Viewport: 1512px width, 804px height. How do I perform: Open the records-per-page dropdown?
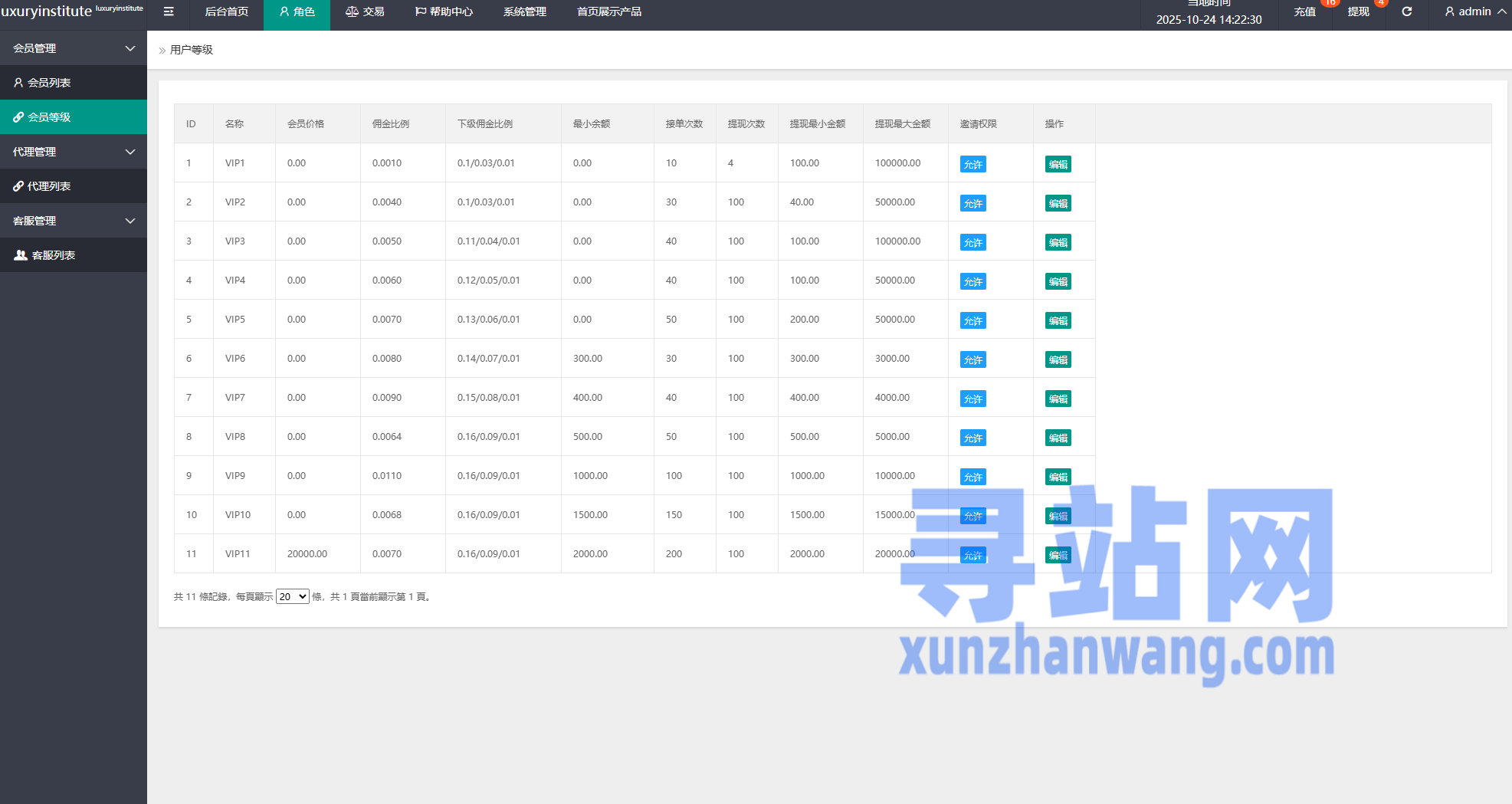tap(292, 596)
